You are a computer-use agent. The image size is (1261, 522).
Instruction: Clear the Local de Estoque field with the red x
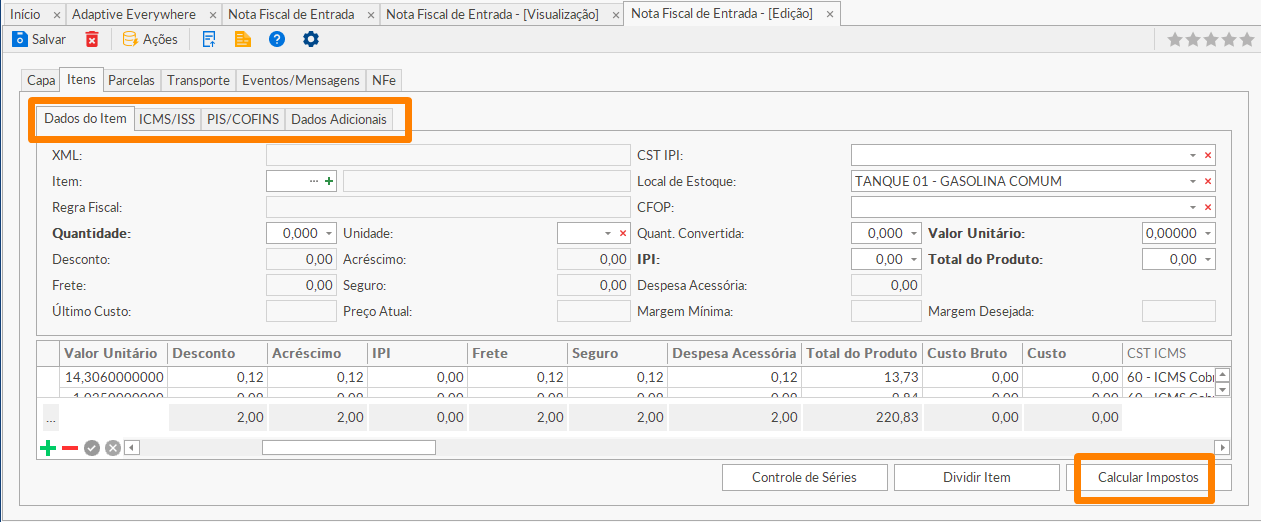point(1208,181)
